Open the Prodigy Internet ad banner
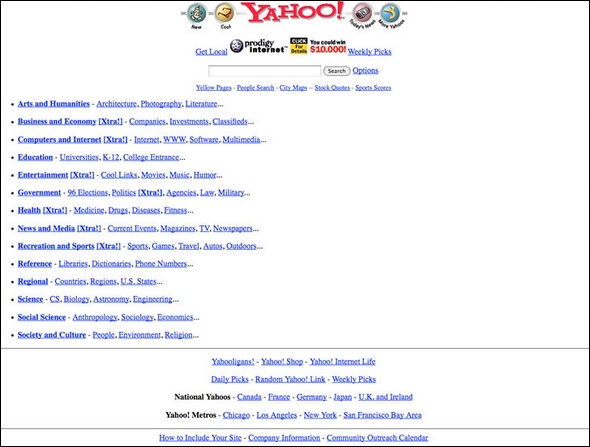This screenshot has height=447, width=590. (259, 46)
